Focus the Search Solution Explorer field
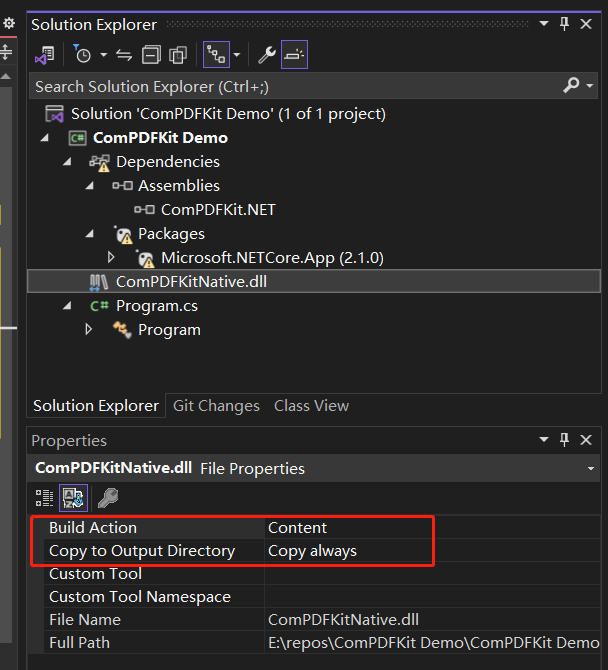 [295, 87]
